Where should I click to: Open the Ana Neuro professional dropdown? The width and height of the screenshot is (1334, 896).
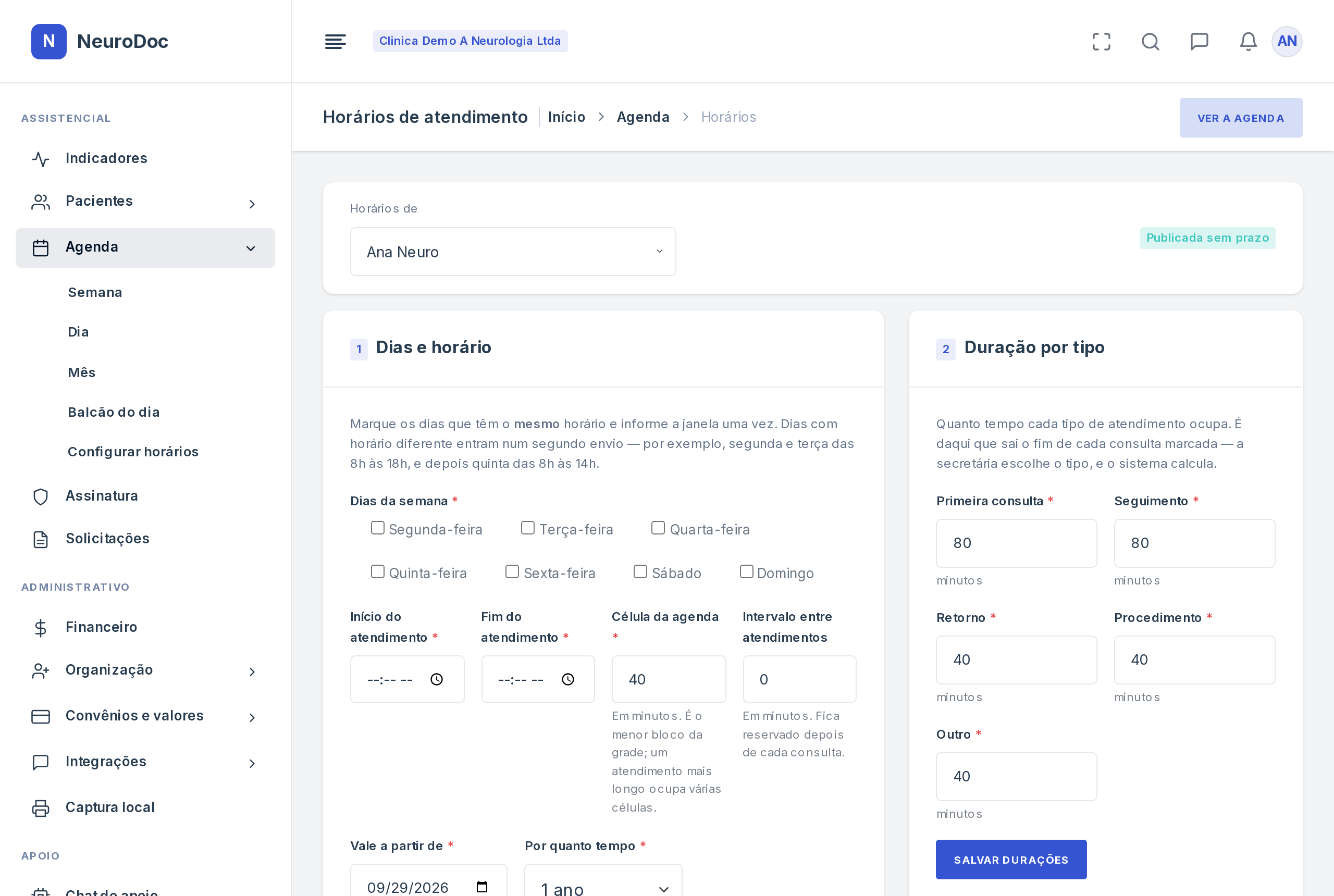pyautogui.click(x=512, y=252)
